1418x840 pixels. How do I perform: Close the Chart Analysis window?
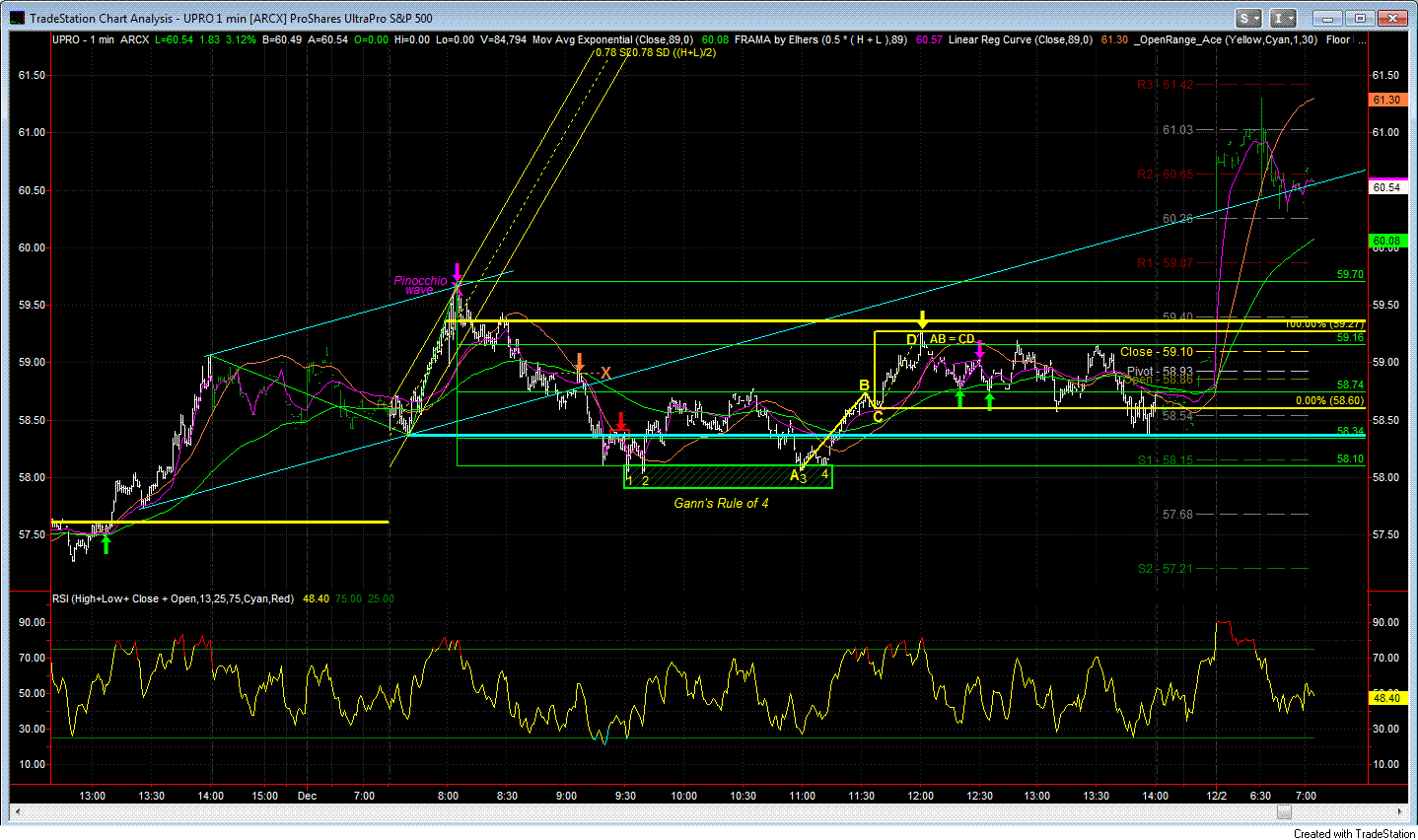(1394, 18)
